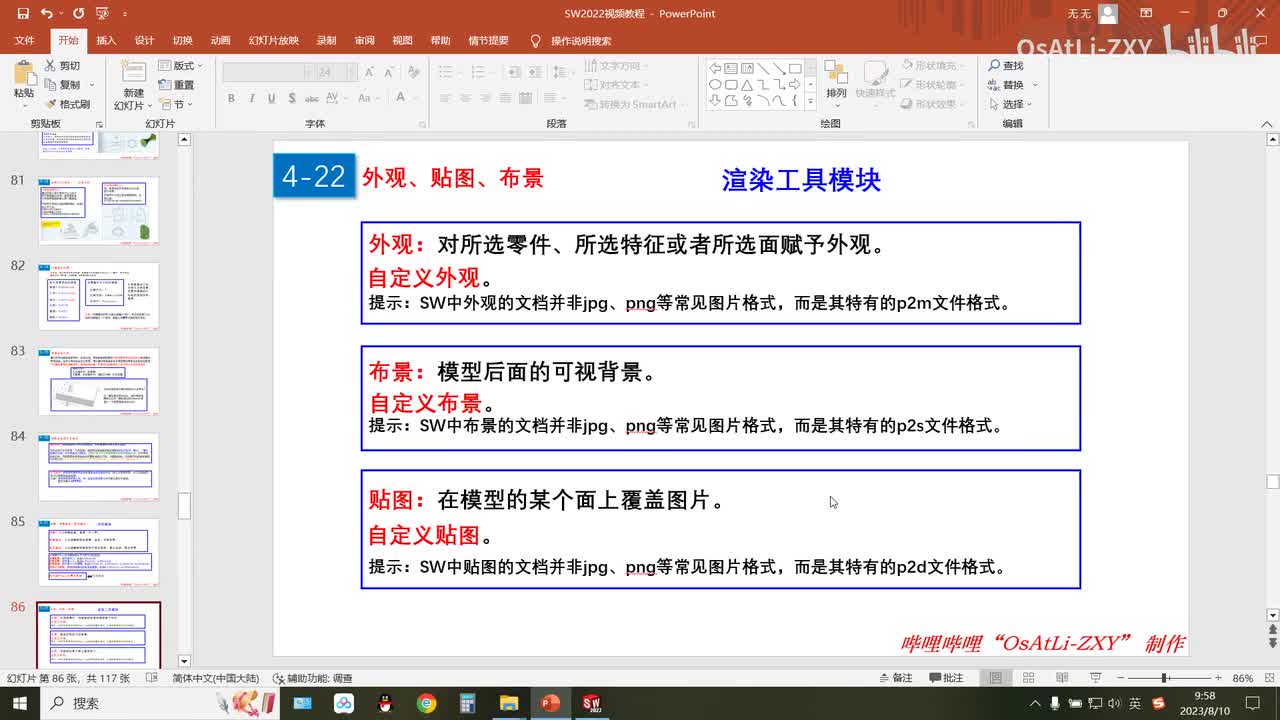Decrease font size with the small A icon
1280x720 pixels.
389,72
